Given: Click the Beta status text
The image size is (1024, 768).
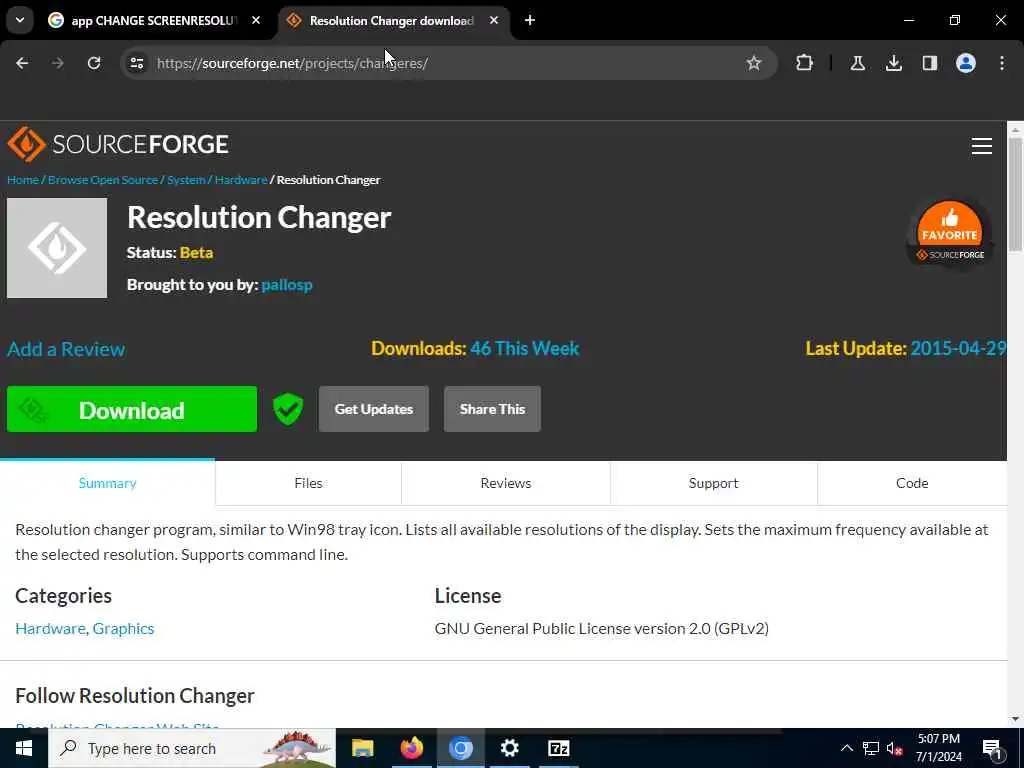Looking at the screenshot, I should [x=197, y=253].
